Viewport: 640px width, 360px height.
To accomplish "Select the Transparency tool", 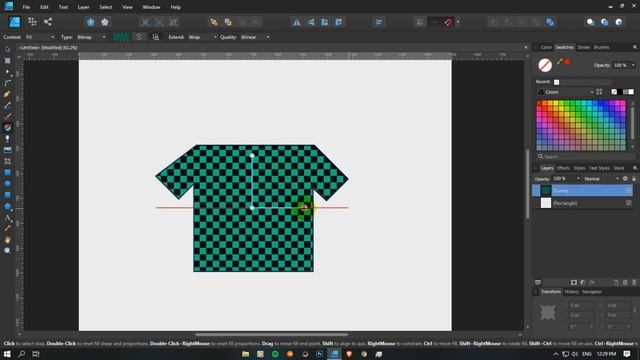I will [7, 139].
